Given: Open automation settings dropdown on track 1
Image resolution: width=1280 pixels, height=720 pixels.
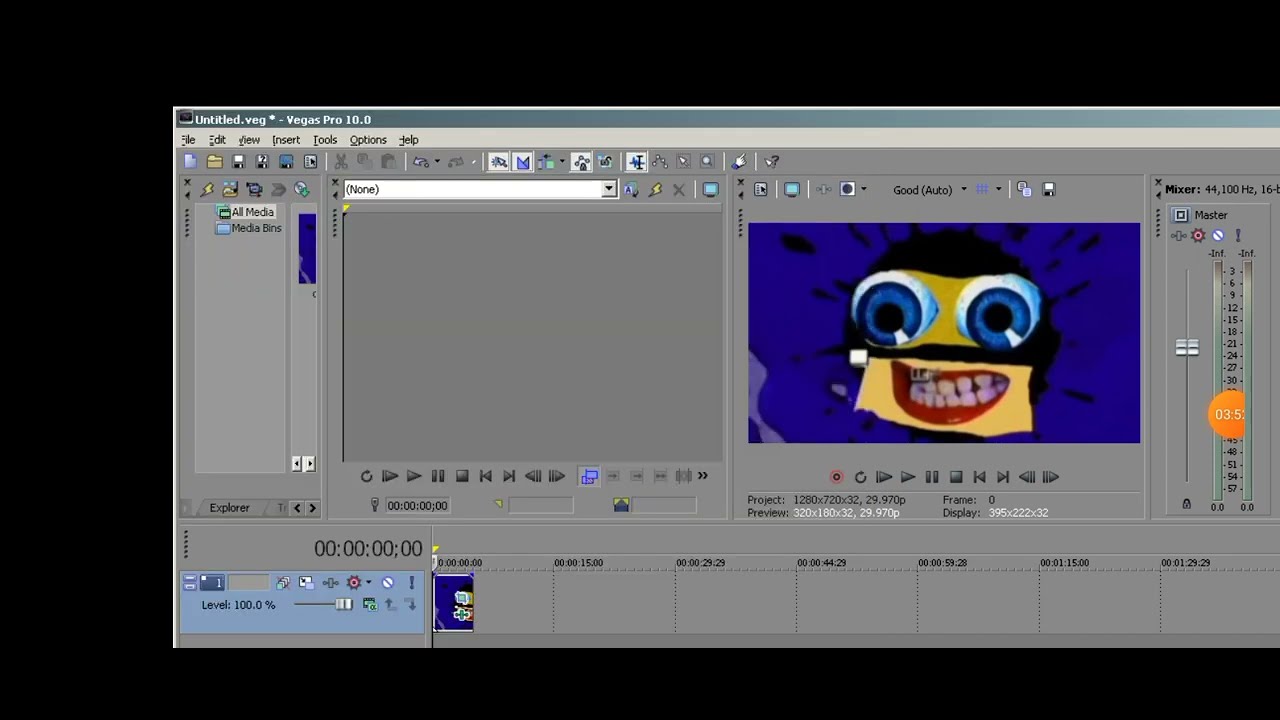Looking at the screenshot, I should tap(368, 582).
